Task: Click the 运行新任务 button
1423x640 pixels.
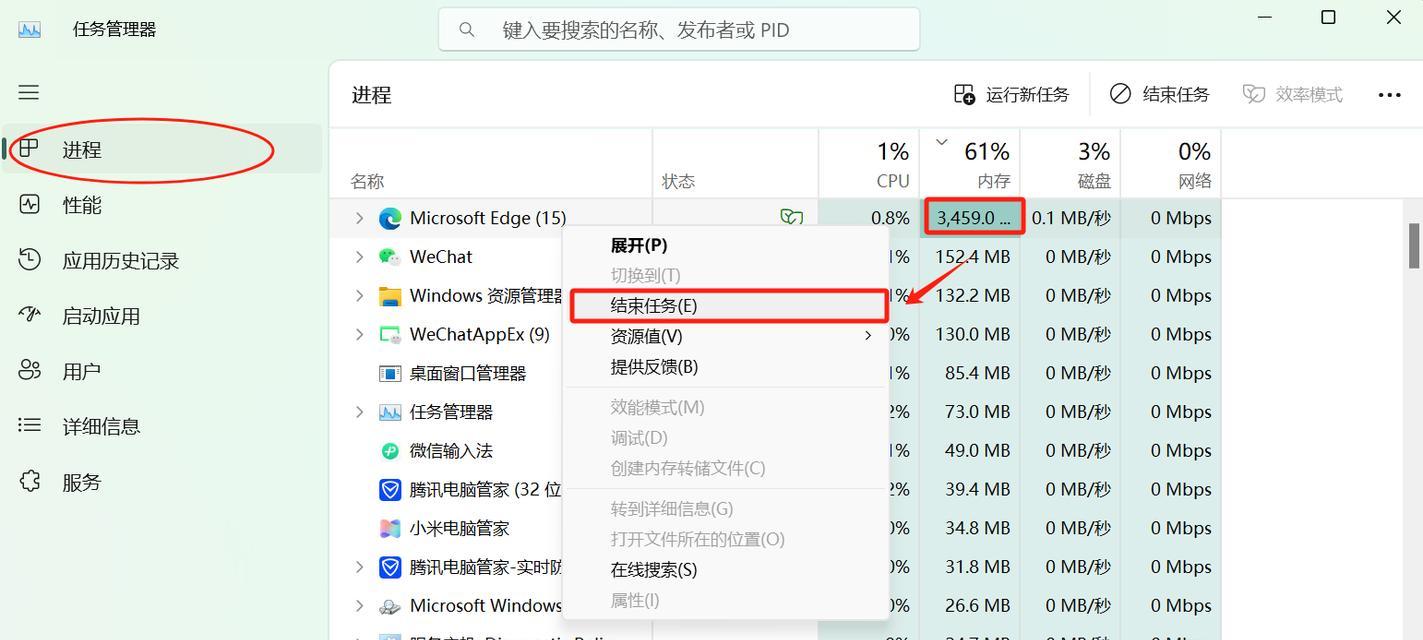Action: (1011, 94)
